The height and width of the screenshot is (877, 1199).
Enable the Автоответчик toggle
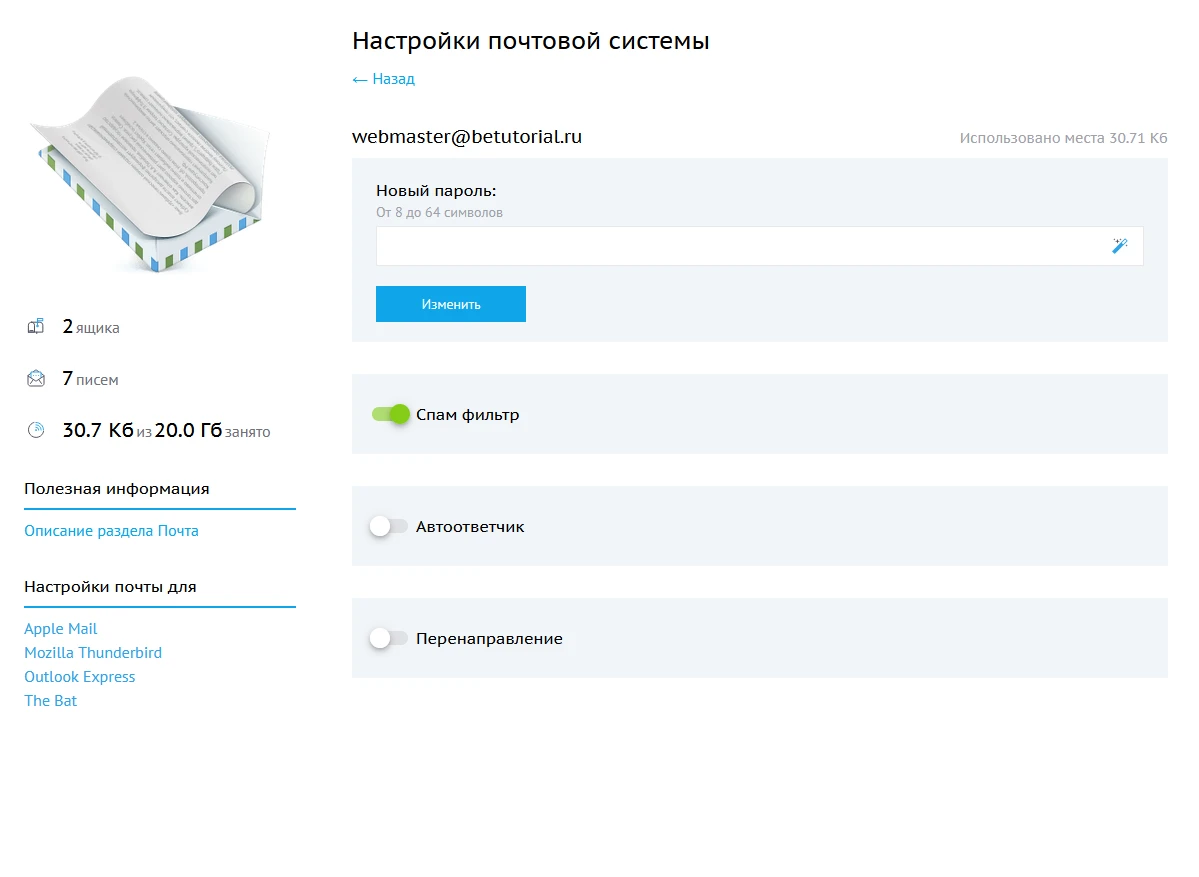389,526
